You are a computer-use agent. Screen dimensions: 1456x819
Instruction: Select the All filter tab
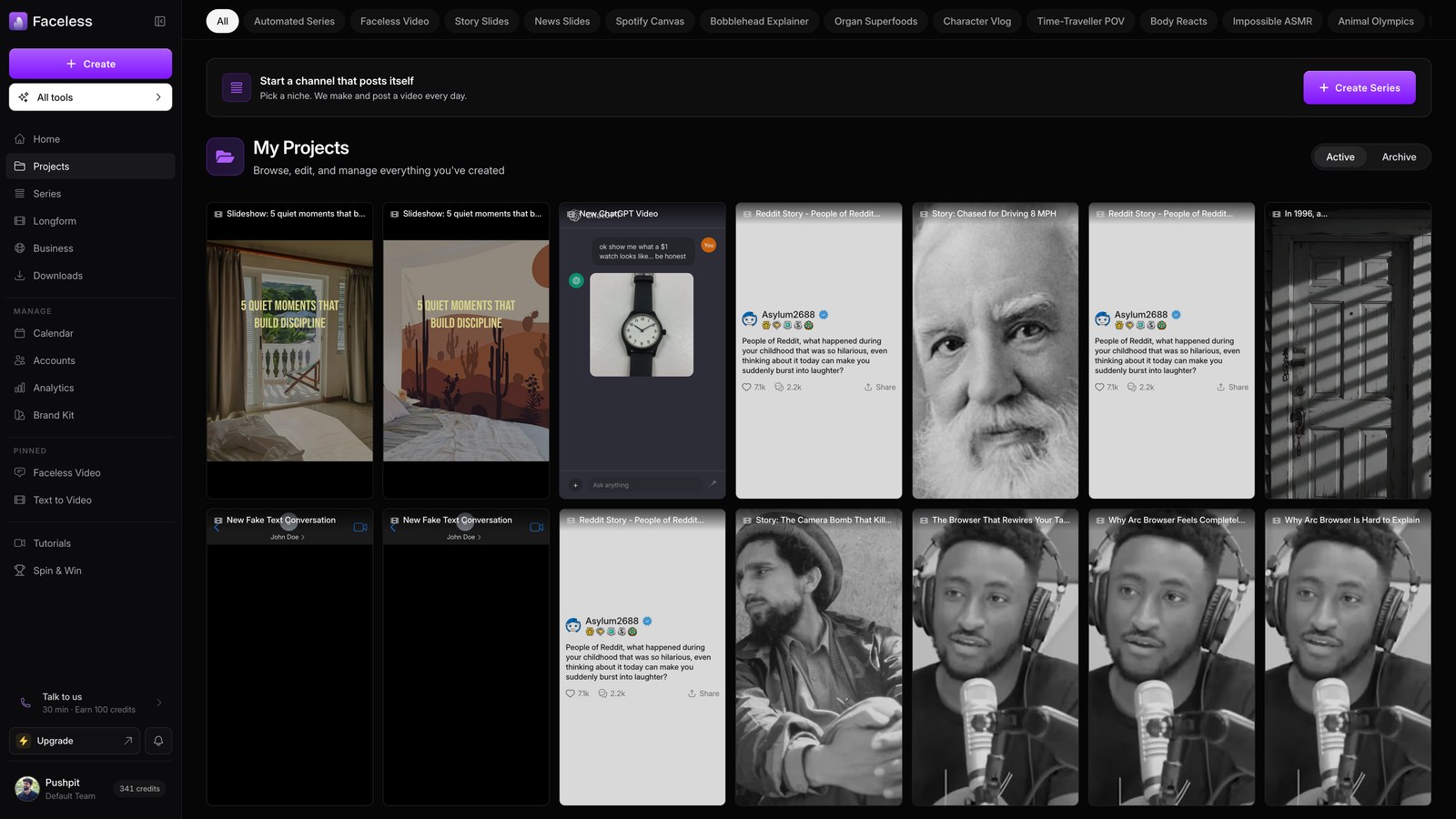223,21
